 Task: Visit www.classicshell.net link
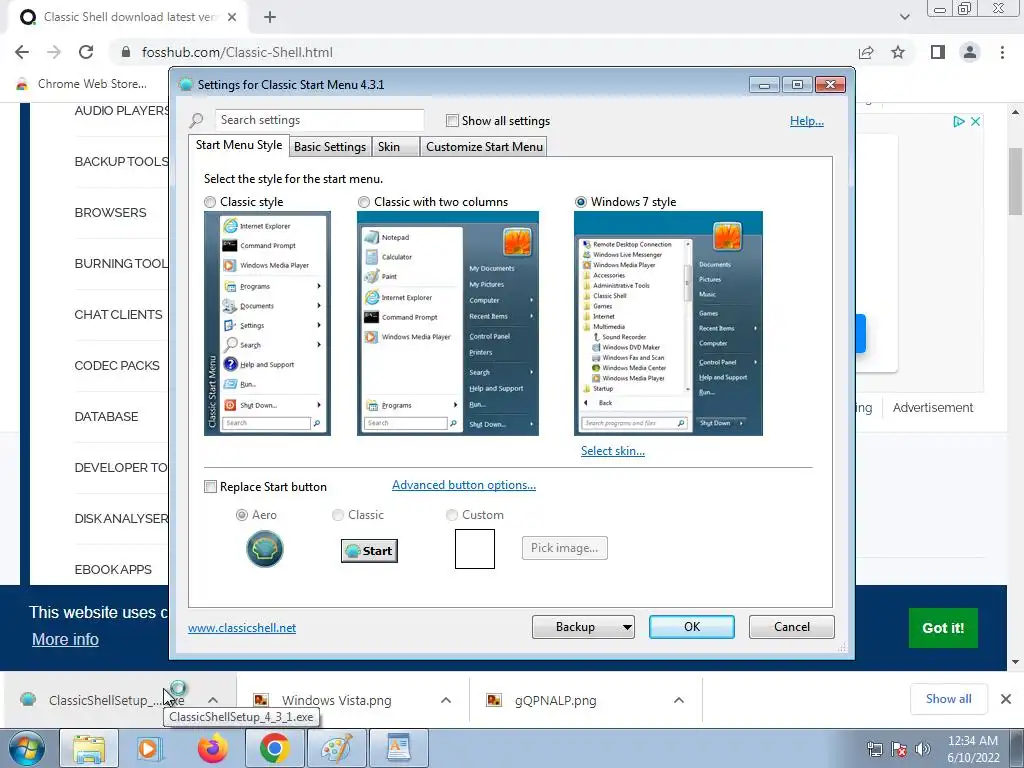pos(242,628)
